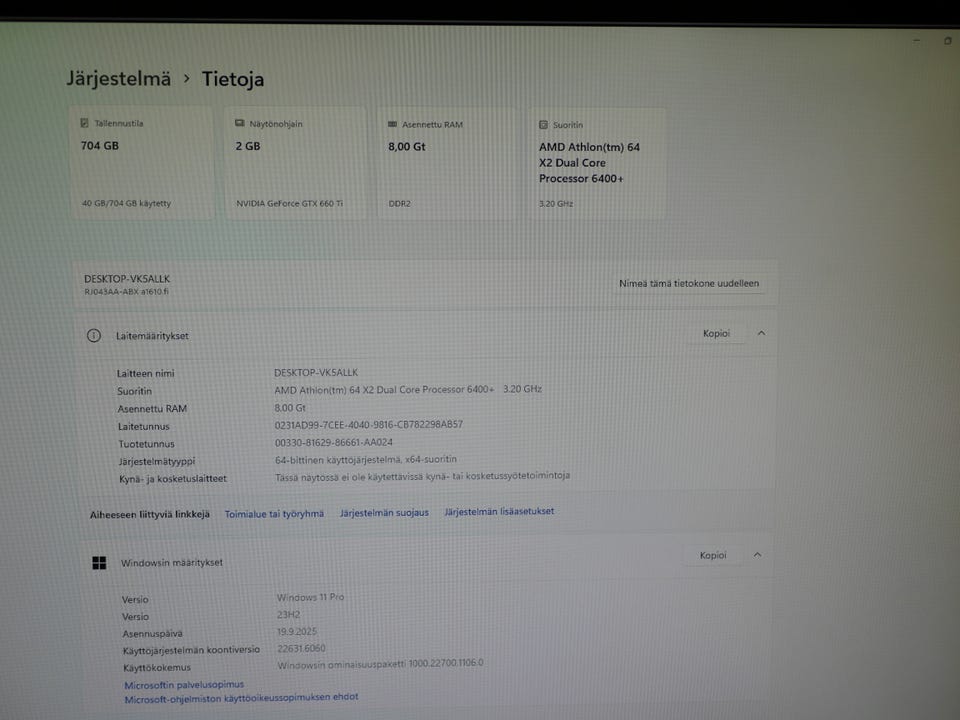
Task: Select Windowsin ominaisuuspaketti 1000.22700.1106.0 text
Action: point(380,664)
